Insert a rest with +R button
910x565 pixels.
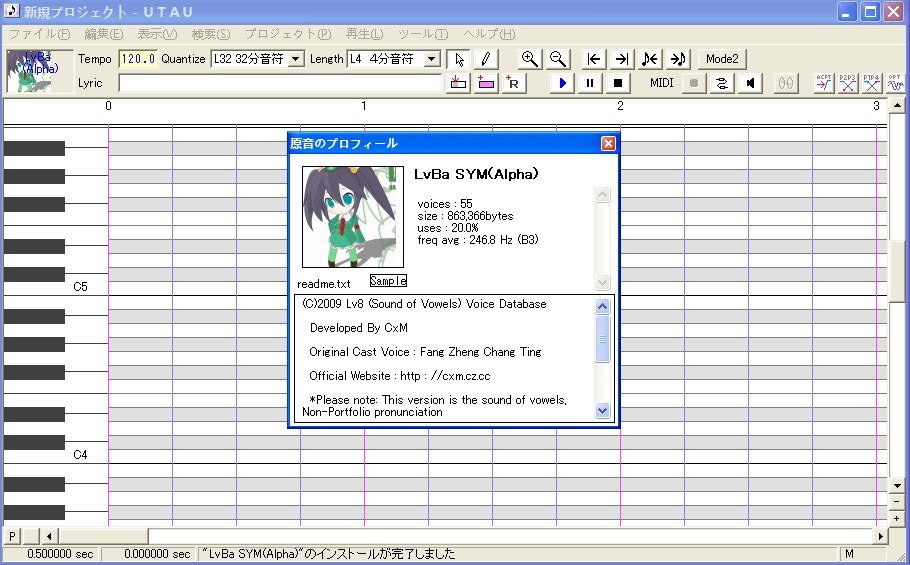coord(513,84)
